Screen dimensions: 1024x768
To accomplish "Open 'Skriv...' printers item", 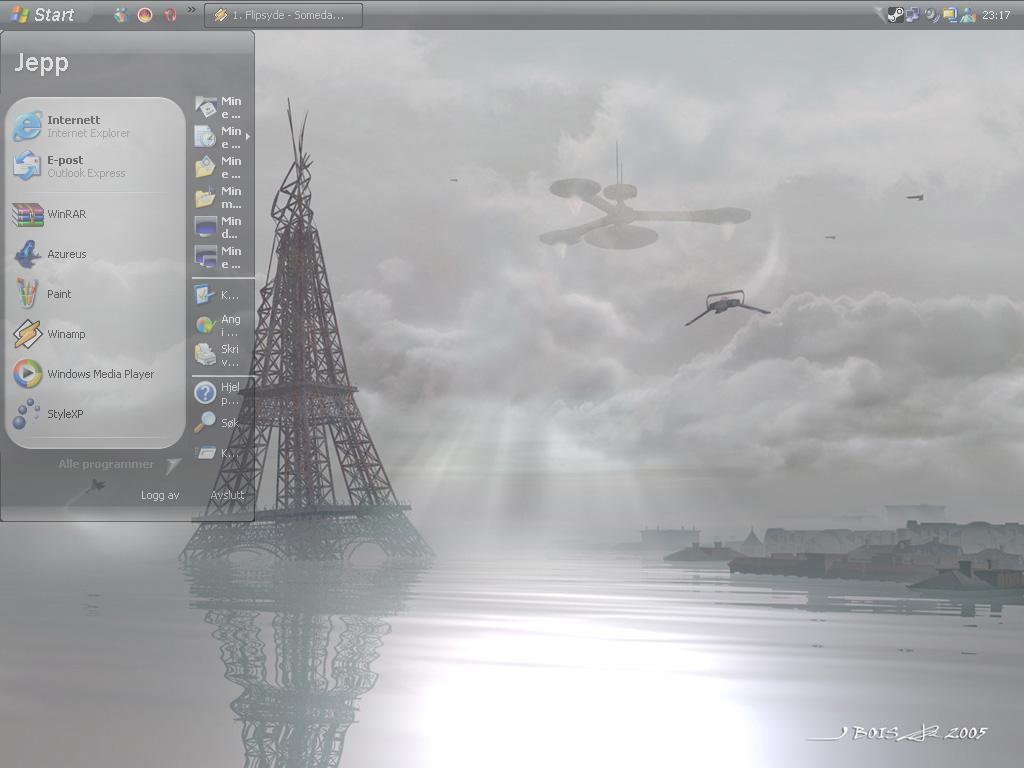I will coord(219,355).
